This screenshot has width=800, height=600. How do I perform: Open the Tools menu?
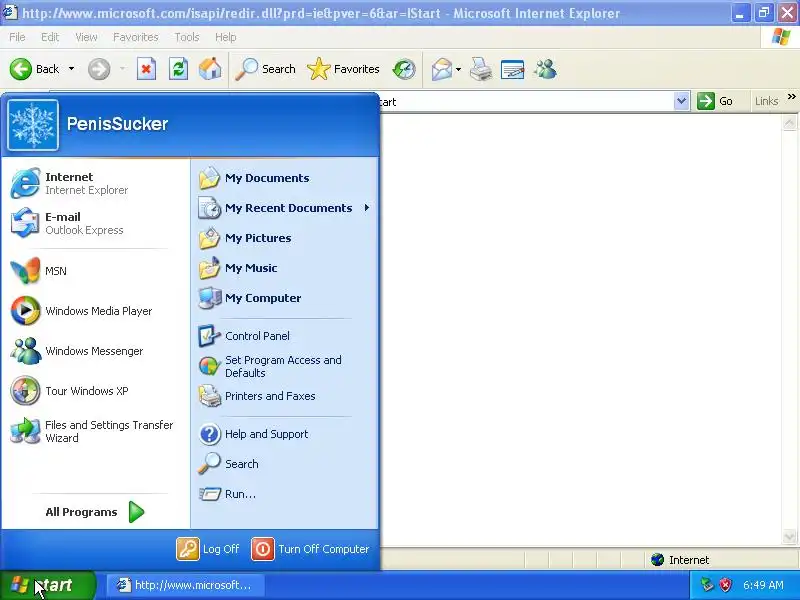[x=187, y=37]
